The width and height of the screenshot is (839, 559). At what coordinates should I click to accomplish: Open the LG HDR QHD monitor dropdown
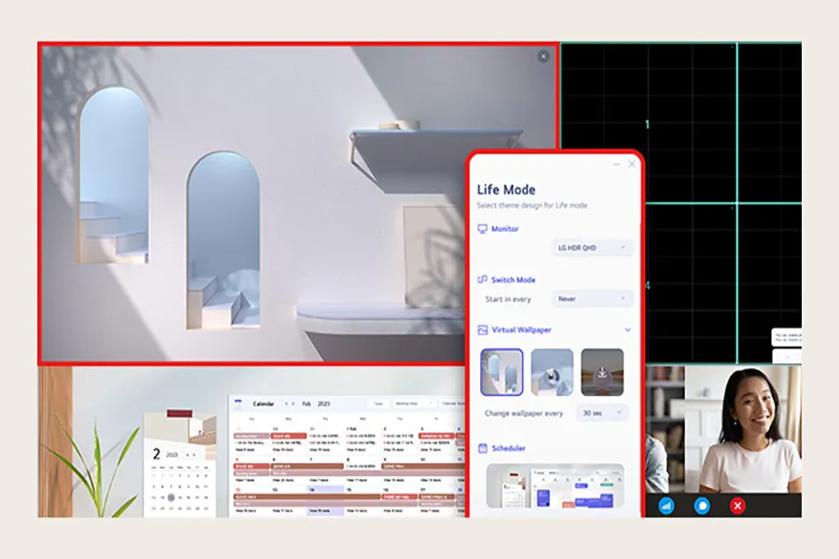[x=593, y=247]
